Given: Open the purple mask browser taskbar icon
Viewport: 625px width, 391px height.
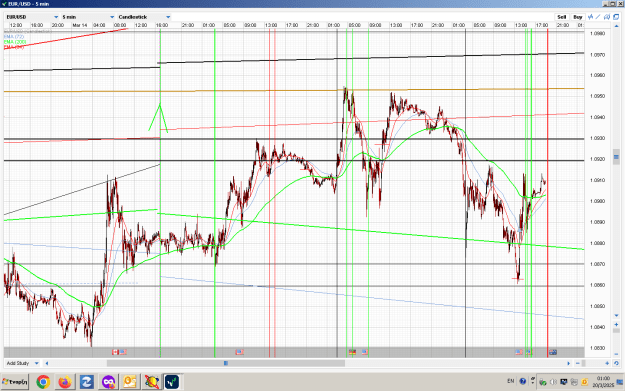Looking at the screenshot, I should pos(108,382).
